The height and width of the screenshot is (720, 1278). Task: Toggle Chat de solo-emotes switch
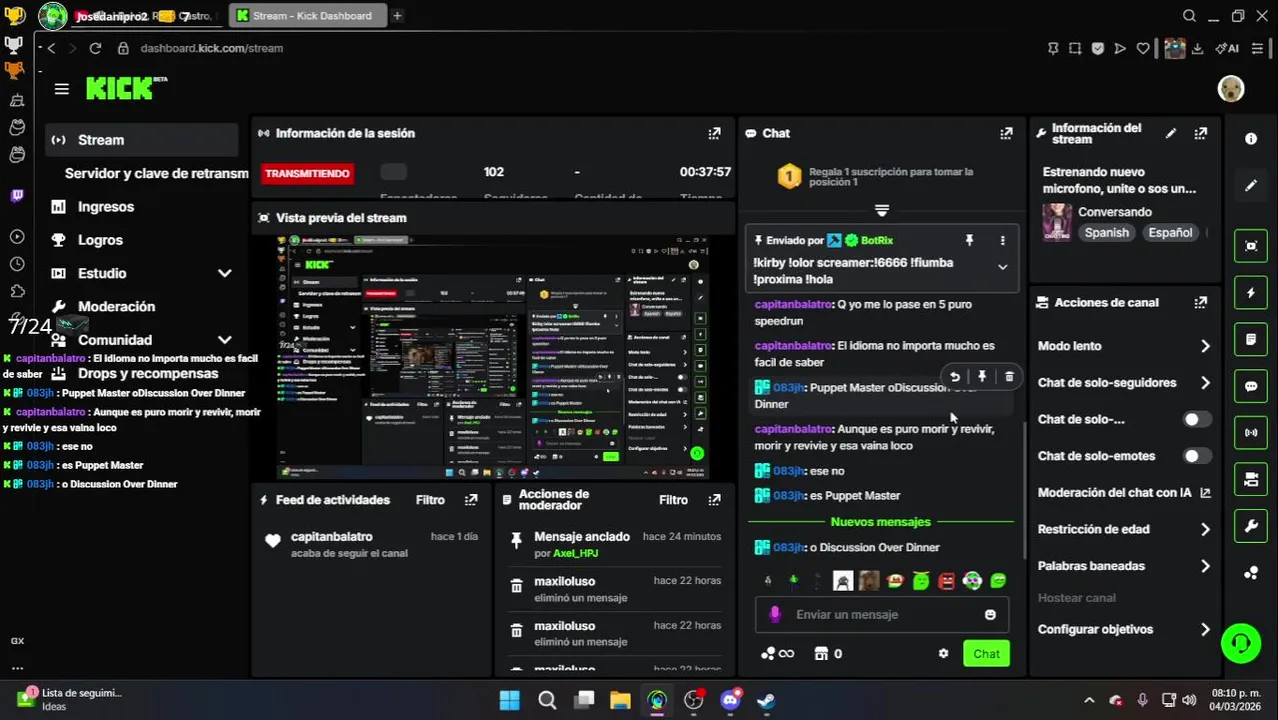(1197, 456)
